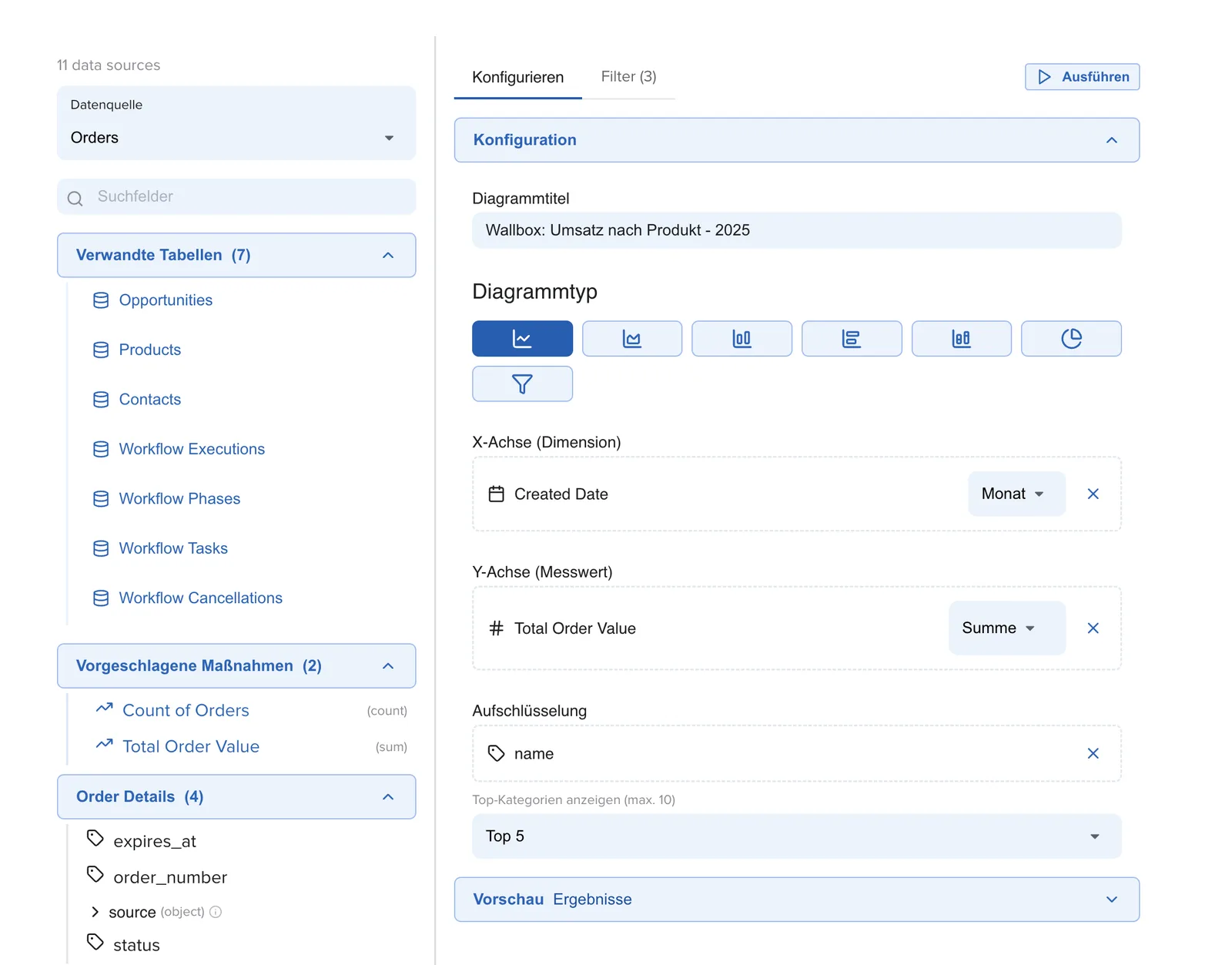This screenshot has height=965, width=1232.
Task: Remove Created Date from X-axis
Action: pos(1093,494)
